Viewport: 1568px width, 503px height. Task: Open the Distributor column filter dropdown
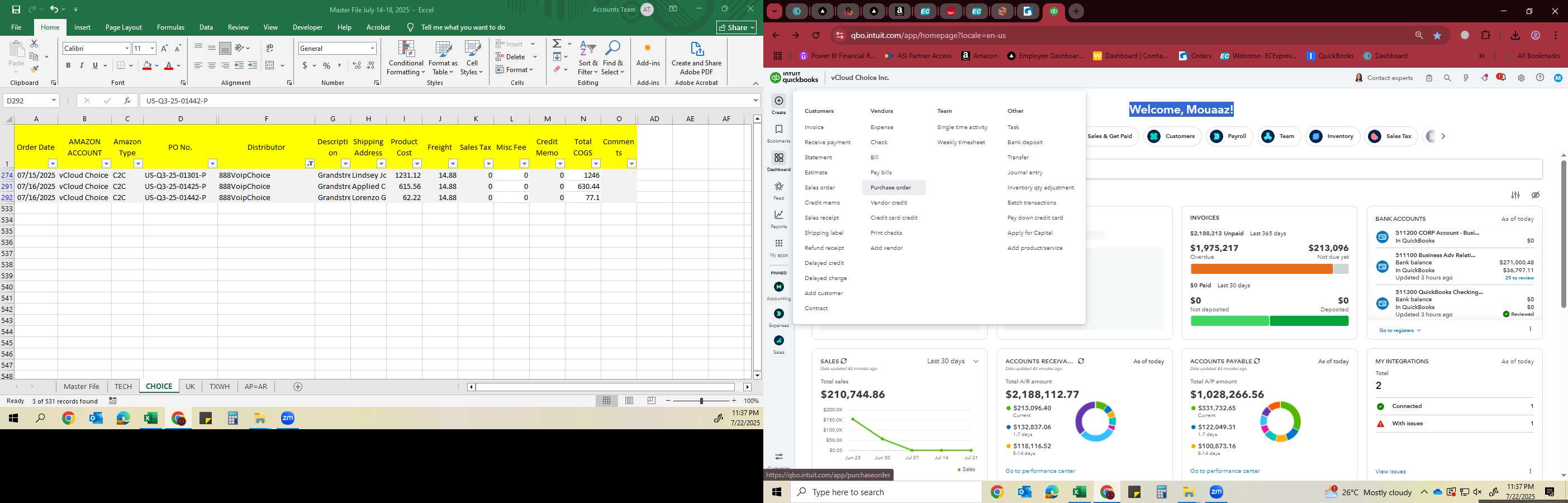pos(310,163)
